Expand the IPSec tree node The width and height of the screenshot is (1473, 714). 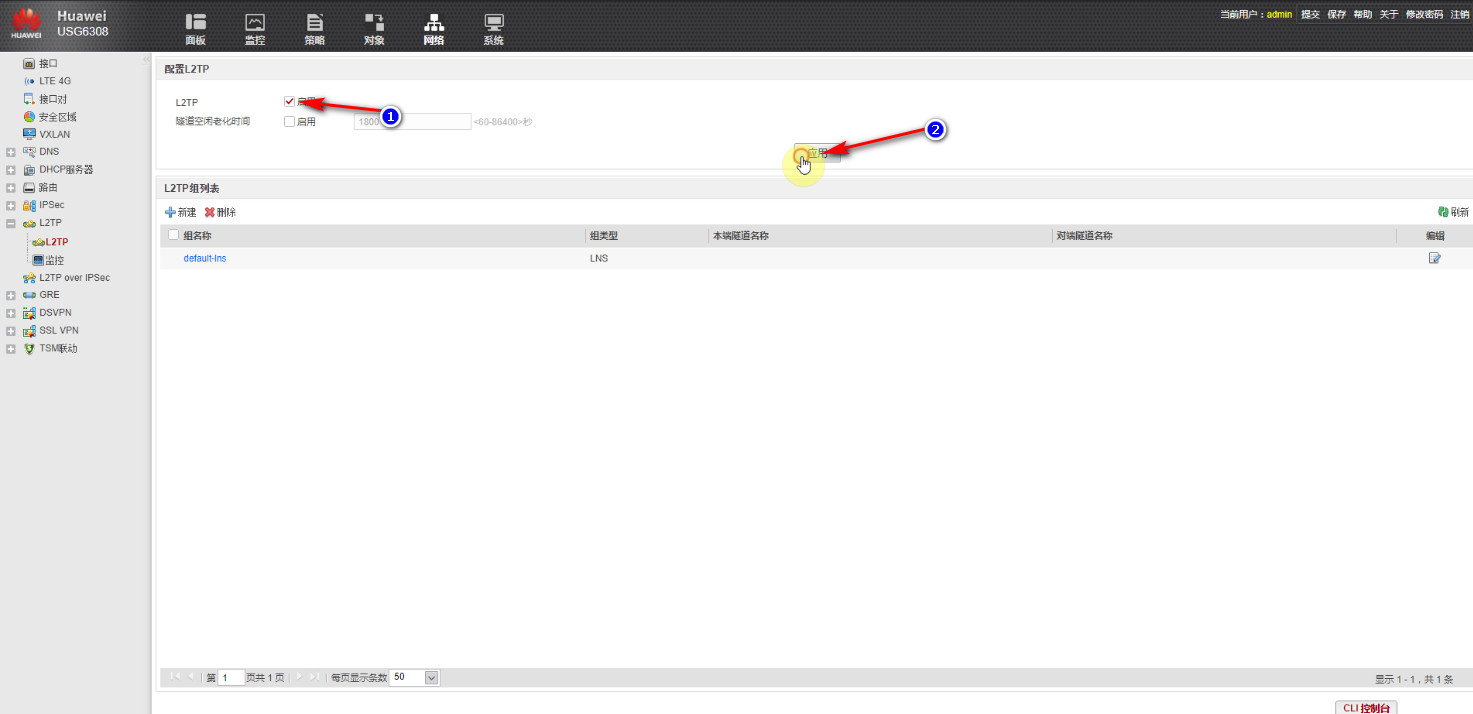tap(10, 205)
